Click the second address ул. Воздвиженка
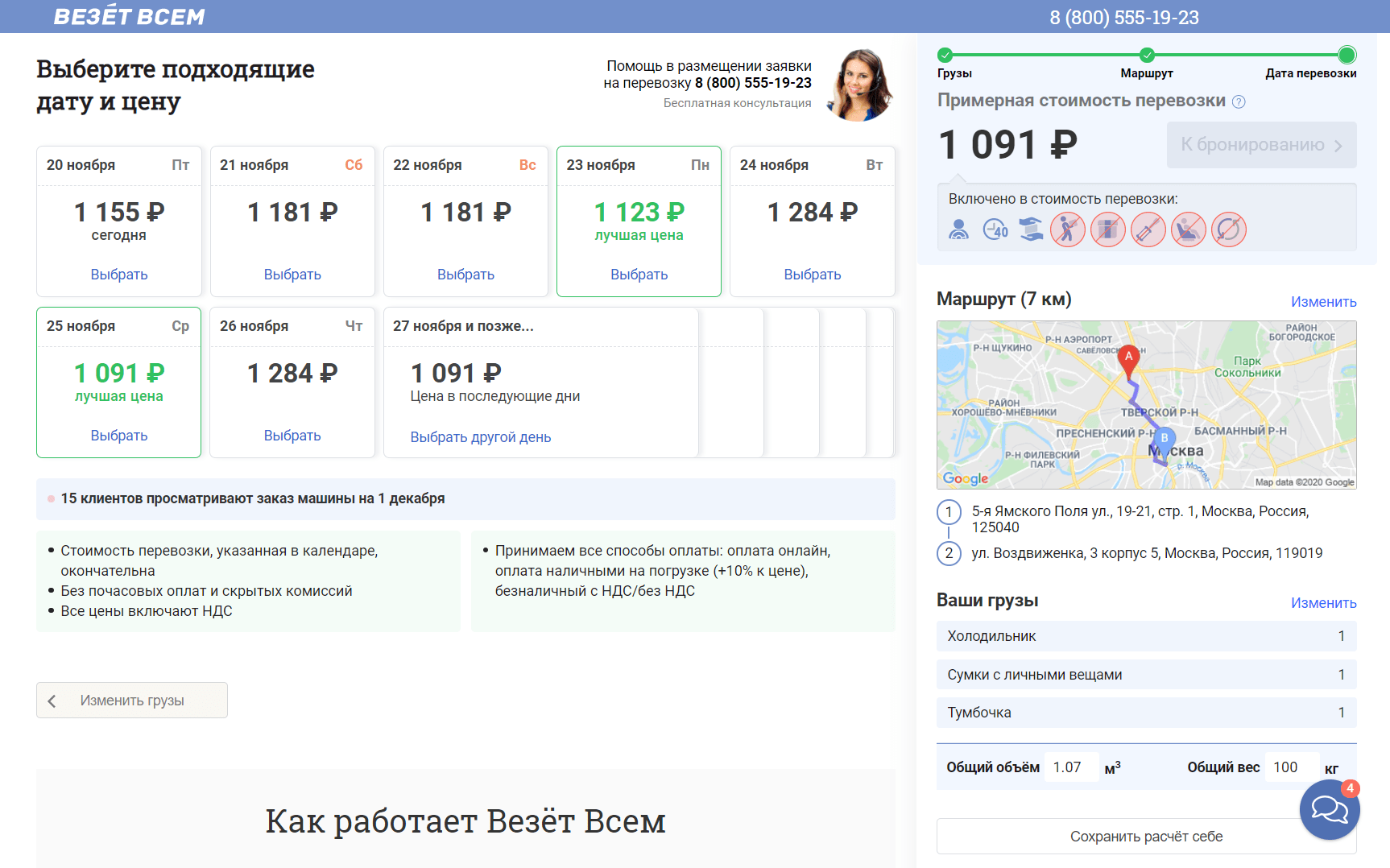This screenshot has height=868, width=1390. click(1147, 553)
